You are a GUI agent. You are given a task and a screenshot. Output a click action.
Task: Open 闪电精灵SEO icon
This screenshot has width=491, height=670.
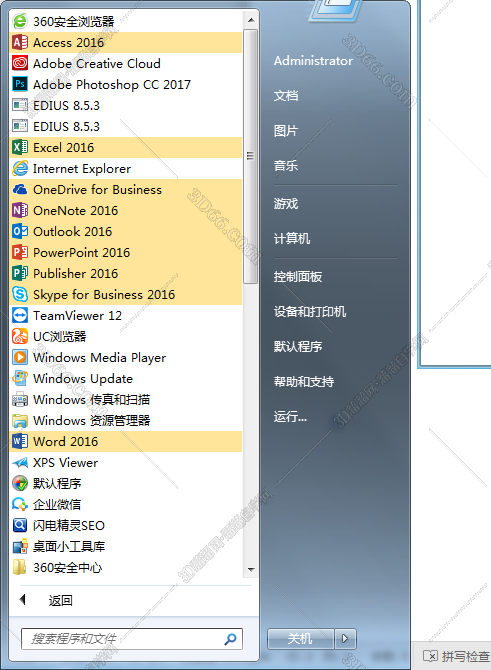tap(20, 525)
